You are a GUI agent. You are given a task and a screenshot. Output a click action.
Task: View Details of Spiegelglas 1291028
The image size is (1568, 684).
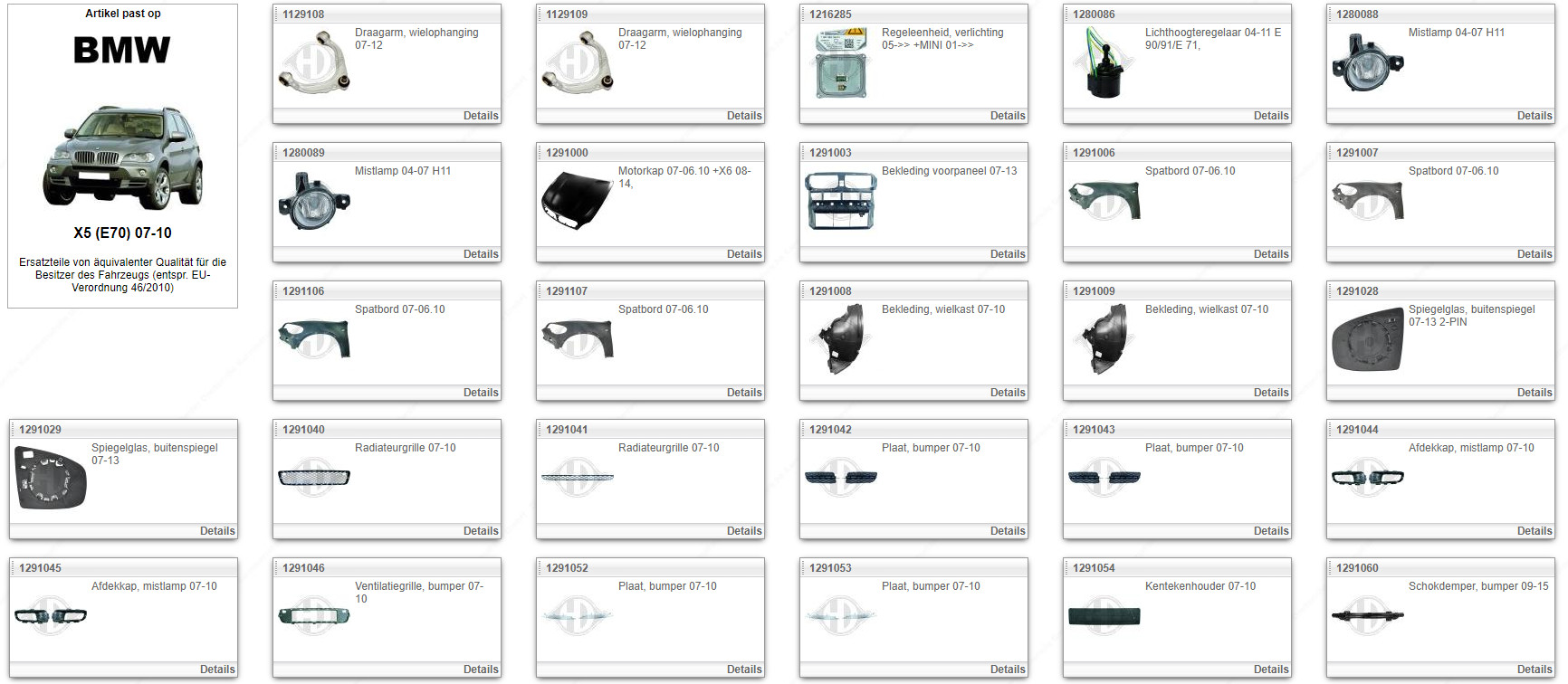click(1535, 393)
